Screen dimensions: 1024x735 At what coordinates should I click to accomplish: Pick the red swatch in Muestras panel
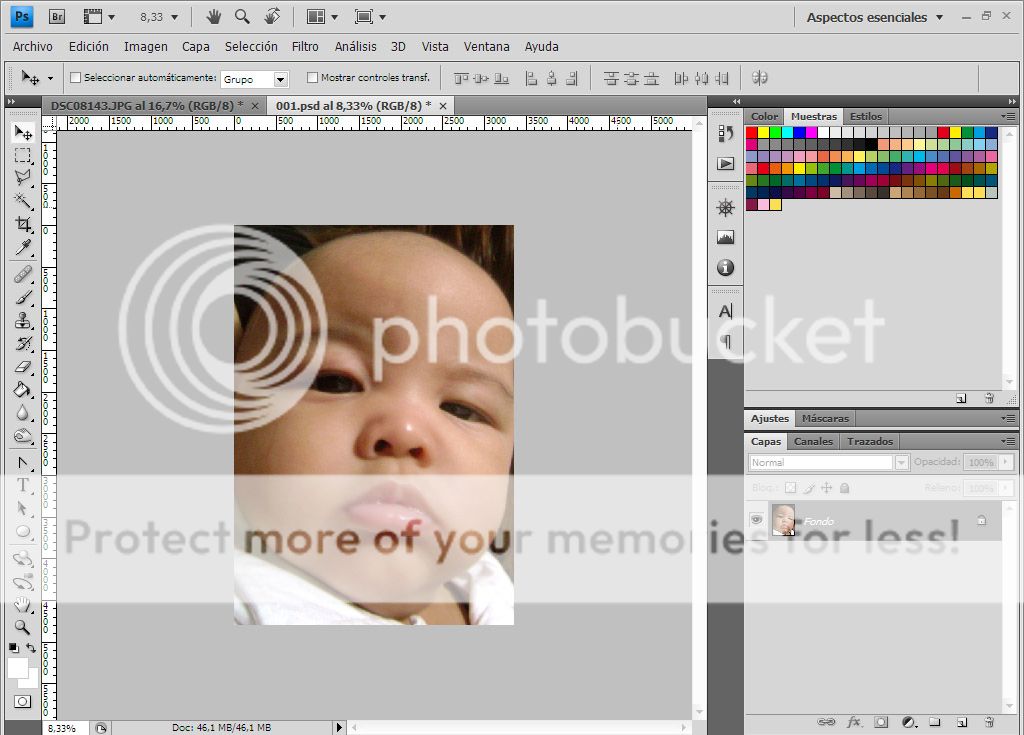(752, 133)
